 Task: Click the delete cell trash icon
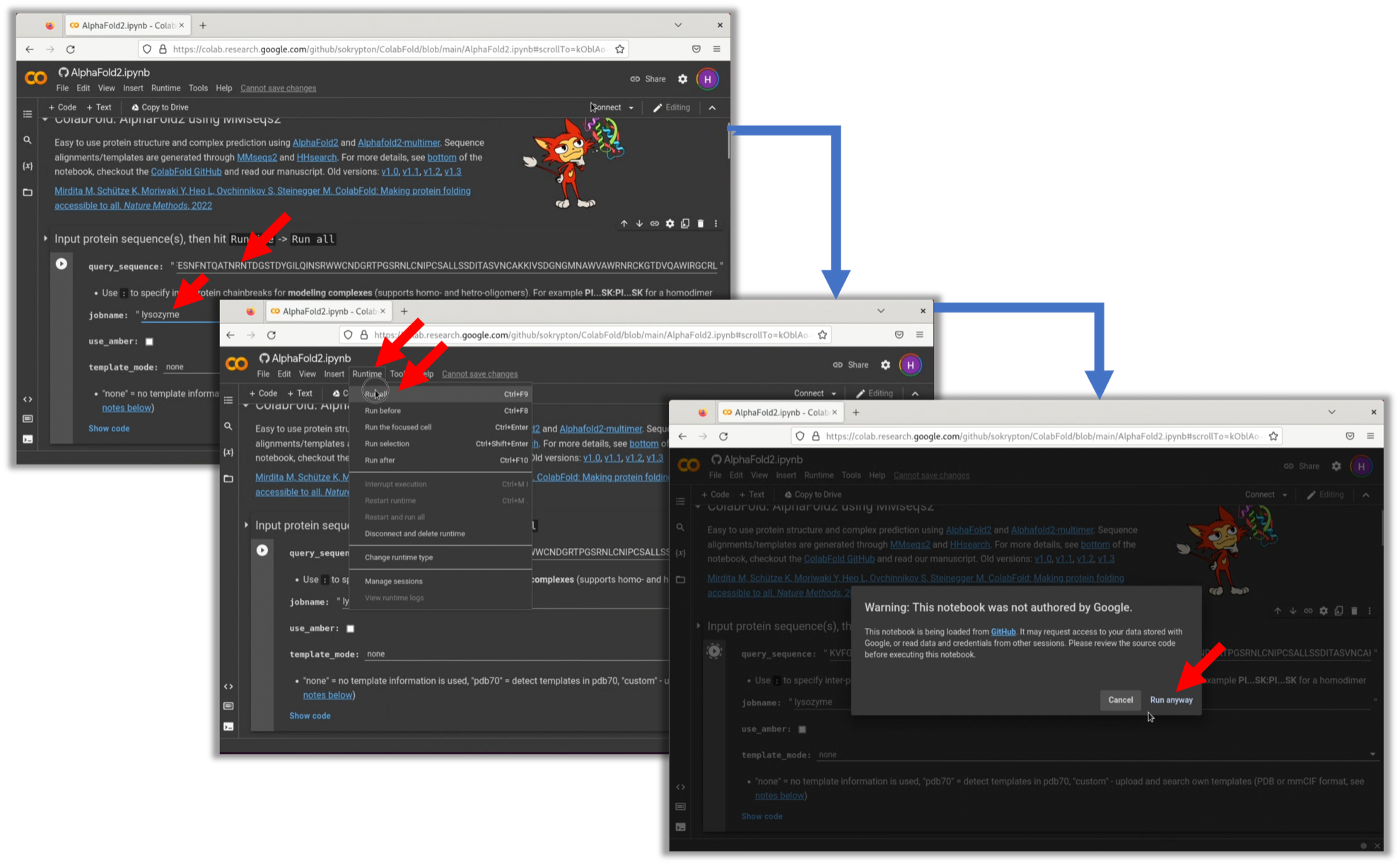700,223
